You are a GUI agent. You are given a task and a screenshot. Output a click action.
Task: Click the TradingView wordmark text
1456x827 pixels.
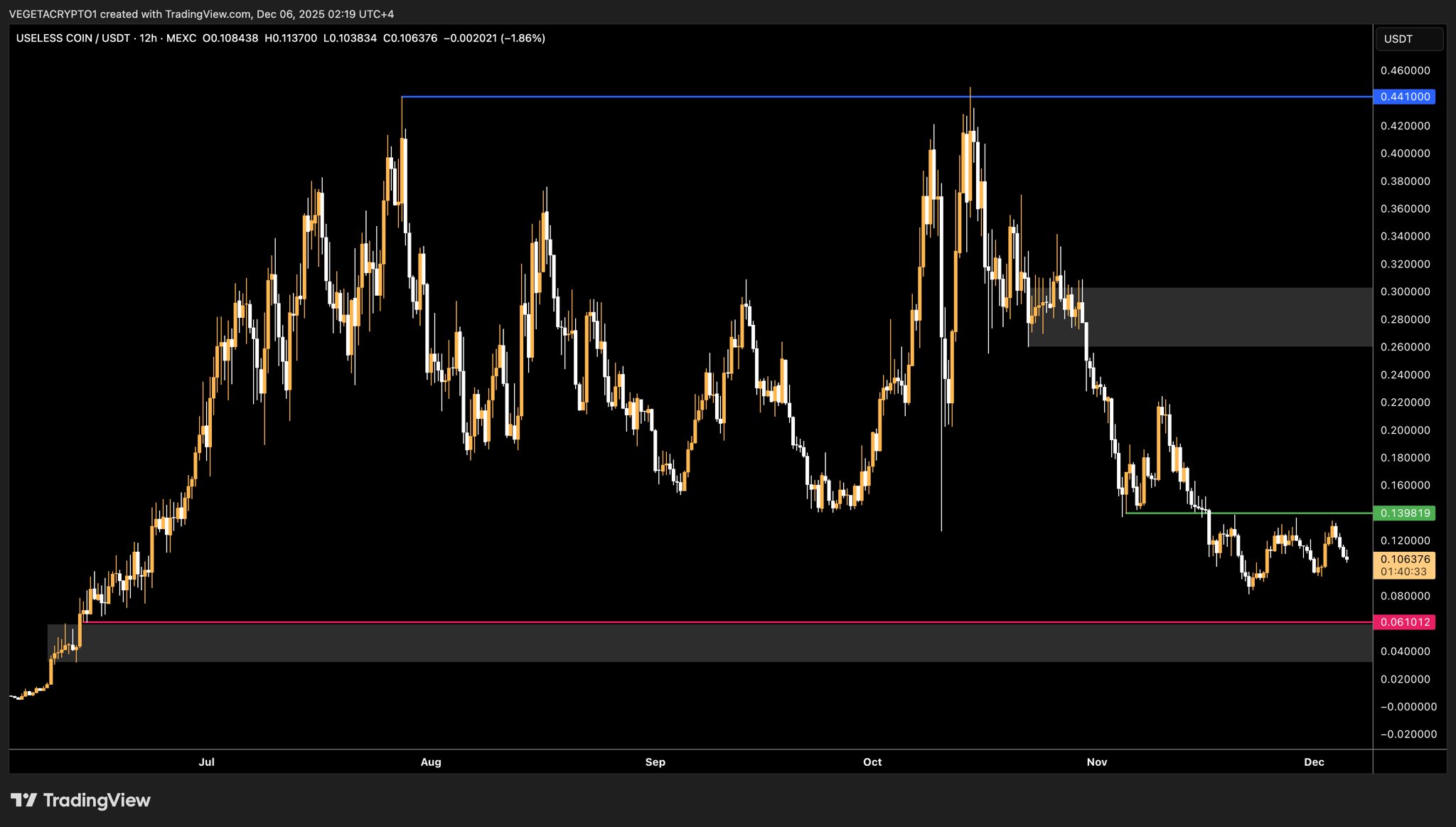(x=97, y=801)
